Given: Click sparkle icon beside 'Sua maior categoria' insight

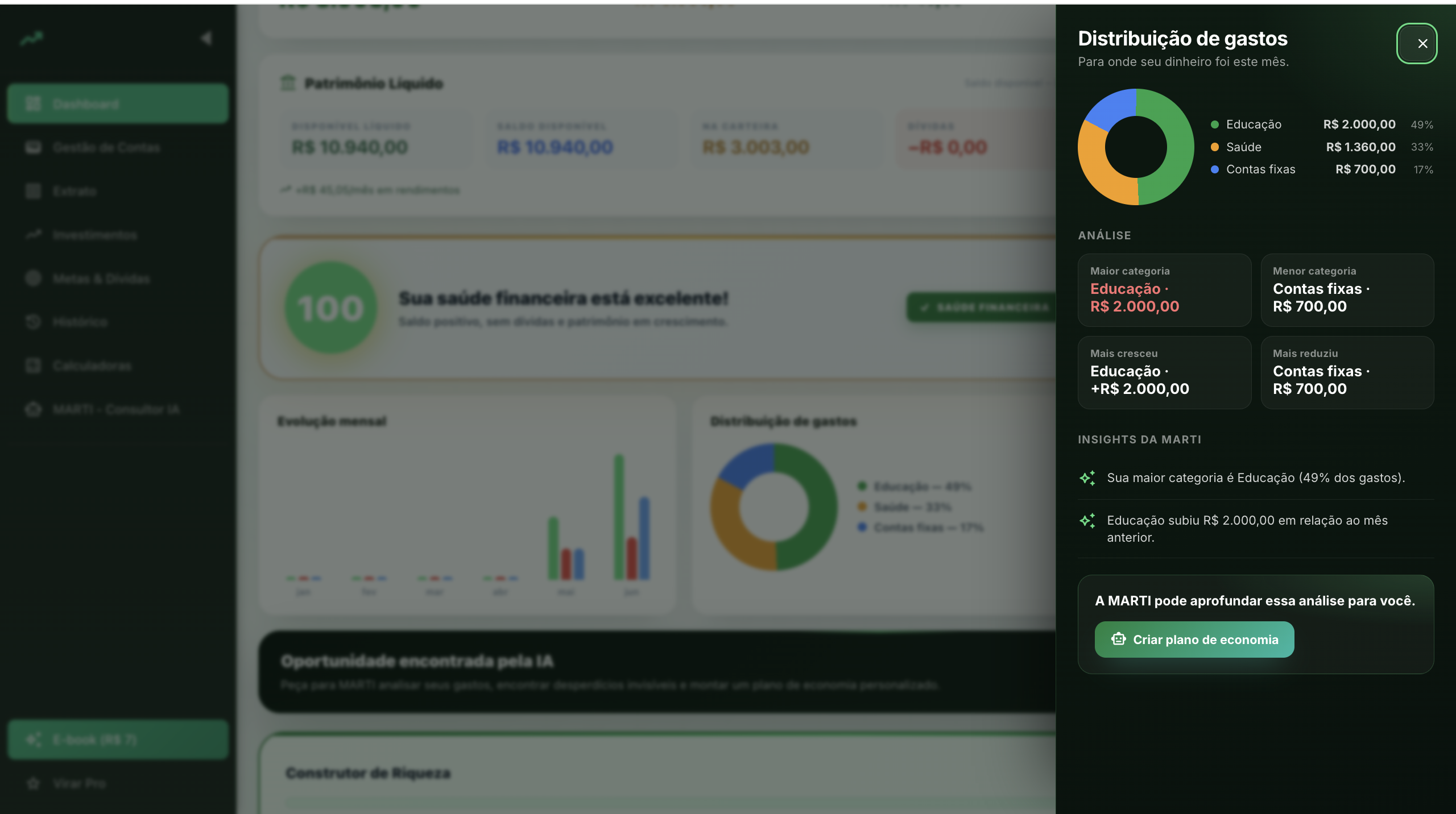Looking at the screenshot, I should click(x=1087, y=478).
